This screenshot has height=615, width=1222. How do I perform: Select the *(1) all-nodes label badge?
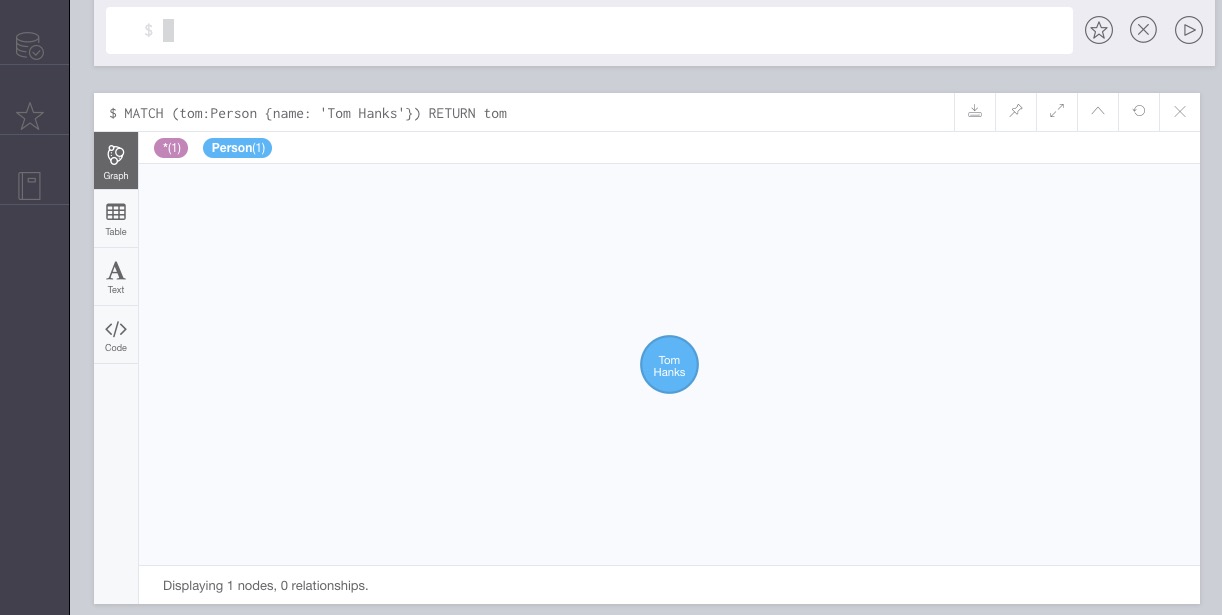tap(171, 148)
